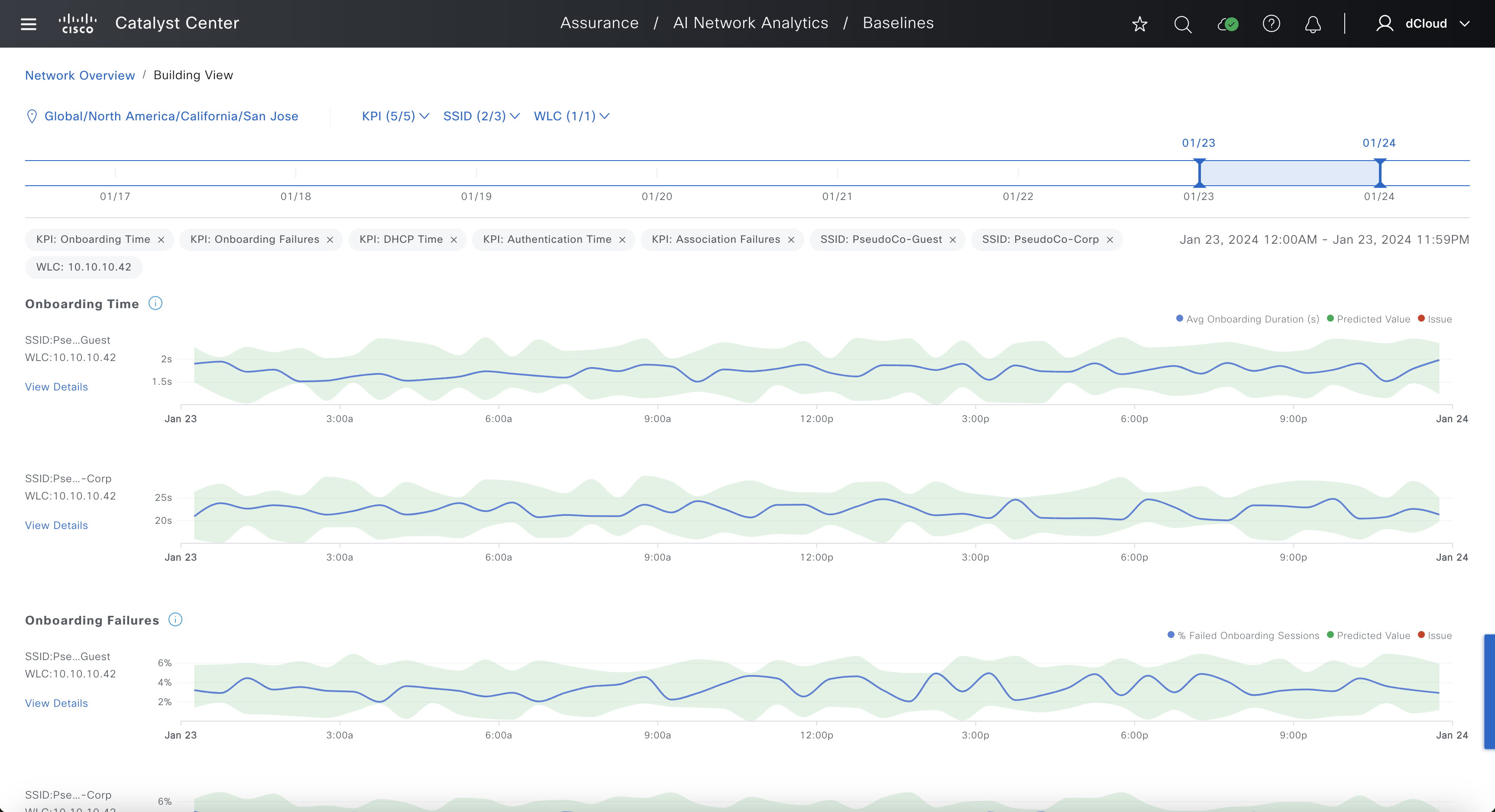View Details for Onboarding Time Corp SSID
Screen dimensions: 1495x812
coord(56,525)
